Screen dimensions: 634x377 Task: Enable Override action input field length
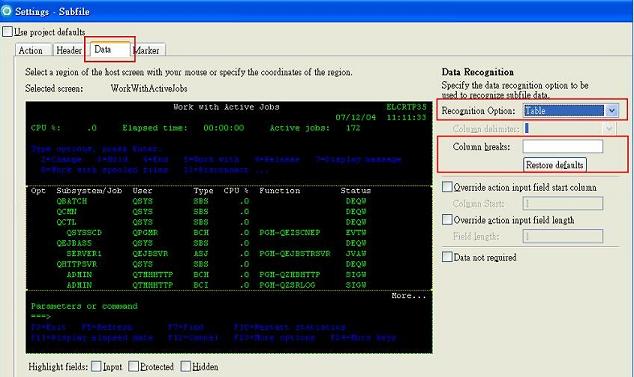tap(447, 220)
